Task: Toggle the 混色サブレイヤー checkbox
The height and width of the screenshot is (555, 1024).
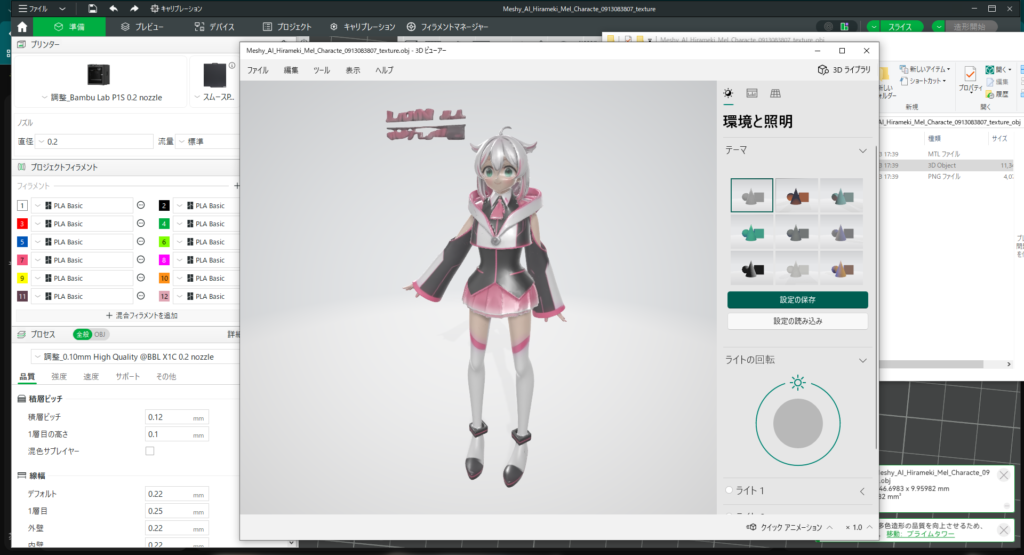Action: pos(150,451)
